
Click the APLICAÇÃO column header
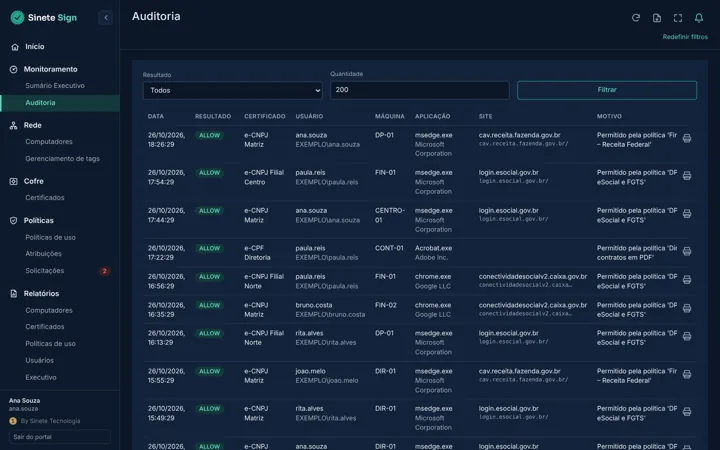pyautogui.click(x=433, y=117)
